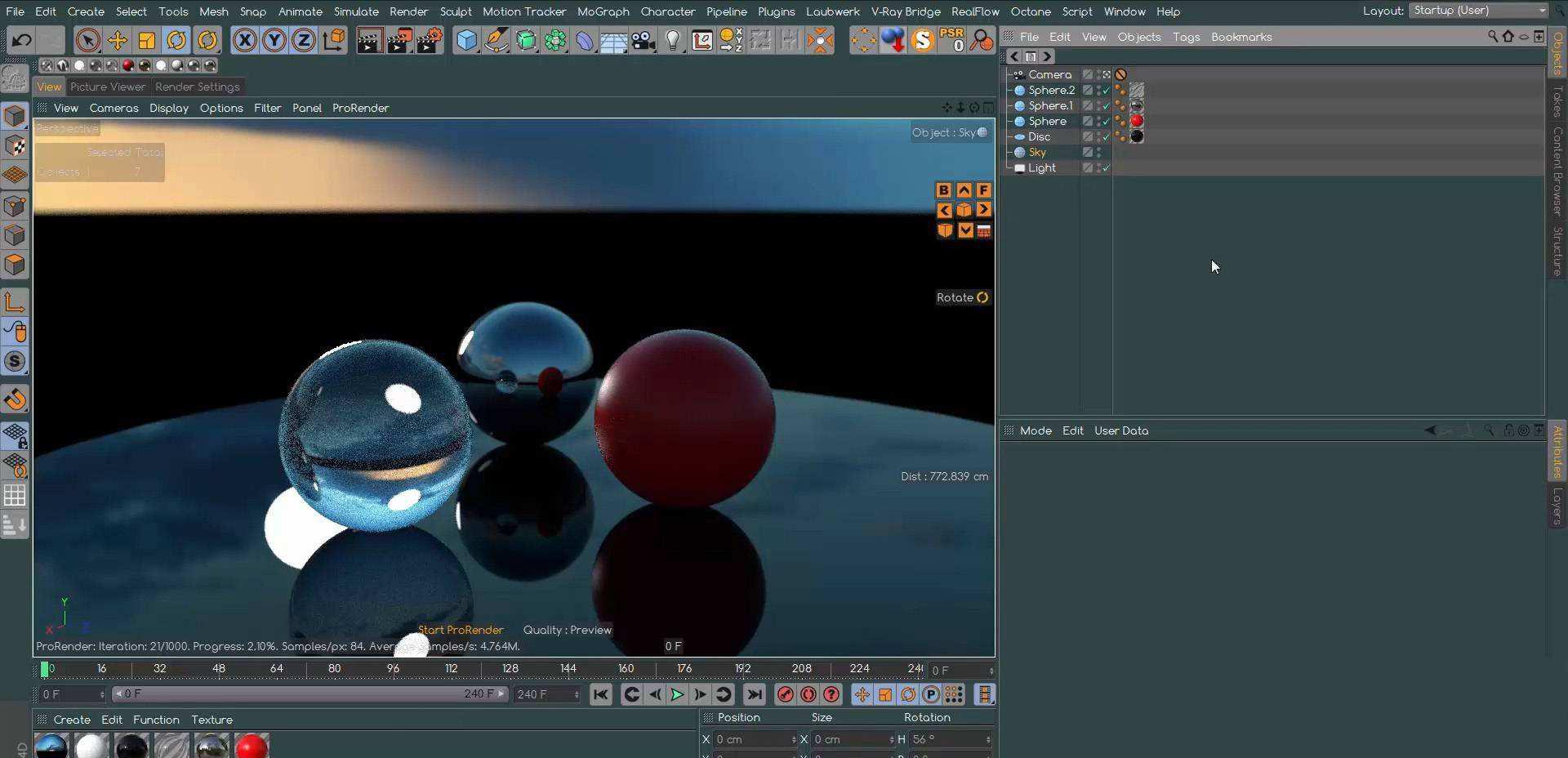The height and width of the screenshot is (758, 1568).
Task: Toggle visibility dots for Sky object
Action: [1099, 152]
